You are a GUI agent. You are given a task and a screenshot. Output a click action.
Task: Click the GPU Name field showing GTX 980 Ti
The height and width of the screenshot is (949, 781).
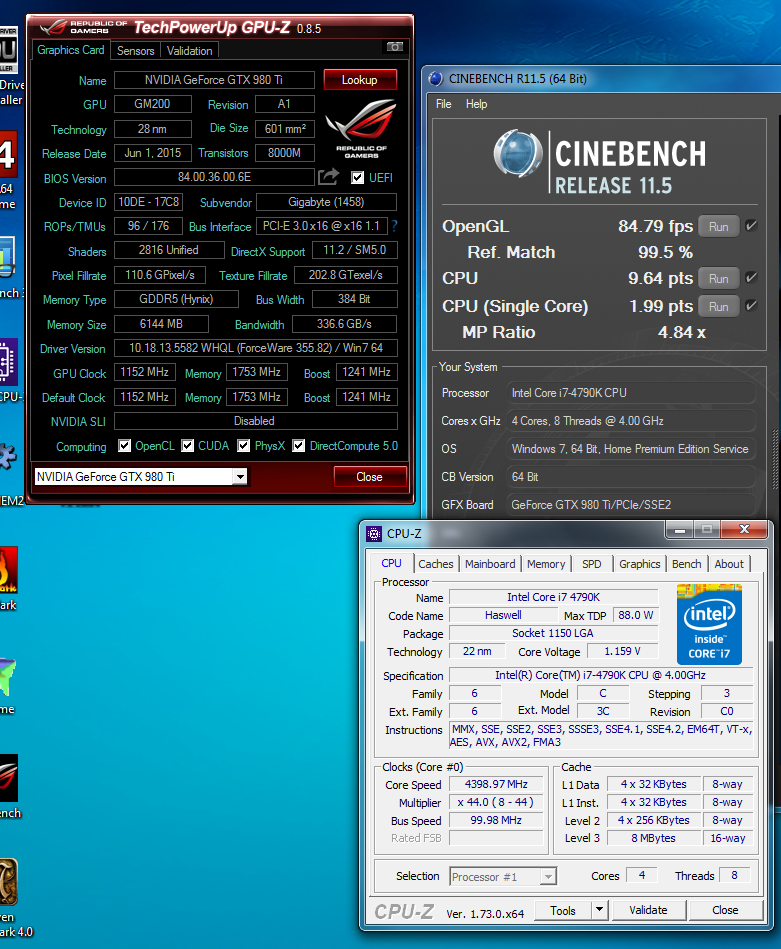tap(214, 80)
